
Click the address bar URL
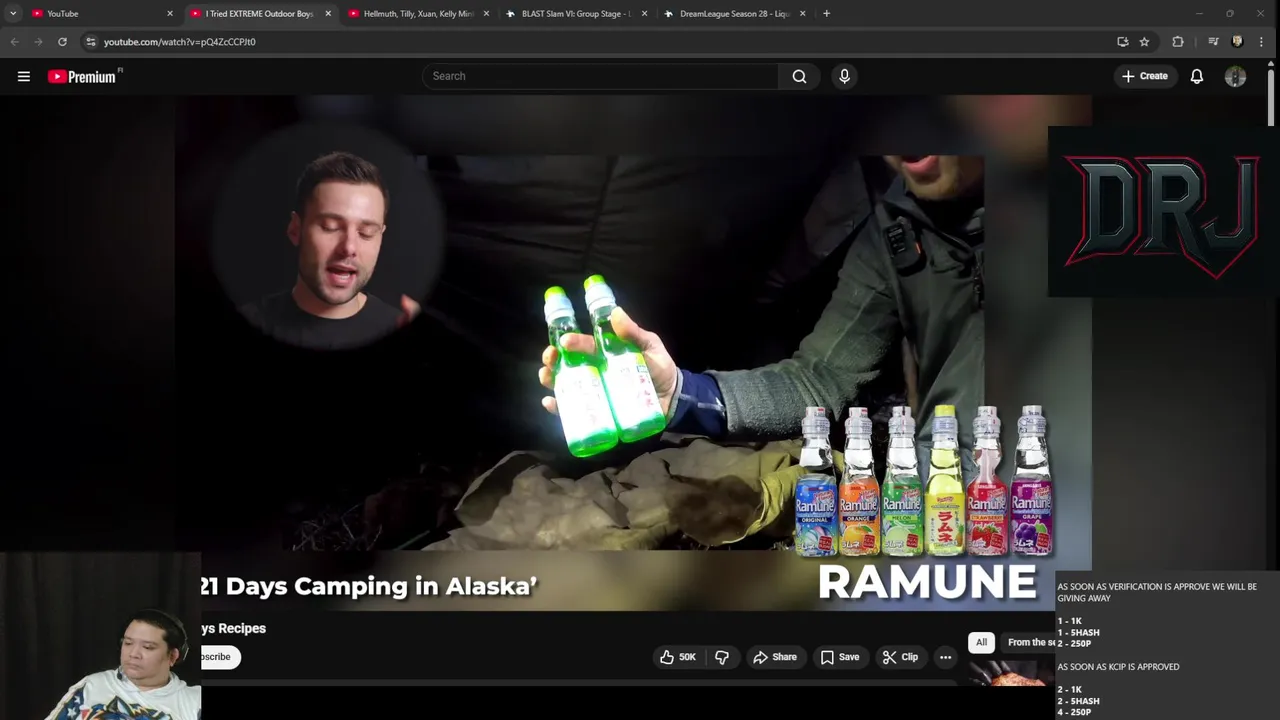point(180,42)
